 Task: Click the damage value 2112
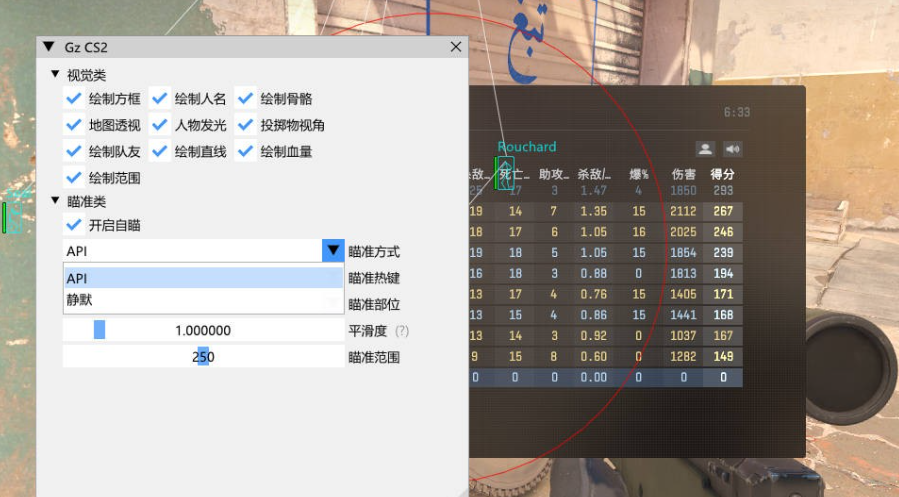(x=683, y=212)
